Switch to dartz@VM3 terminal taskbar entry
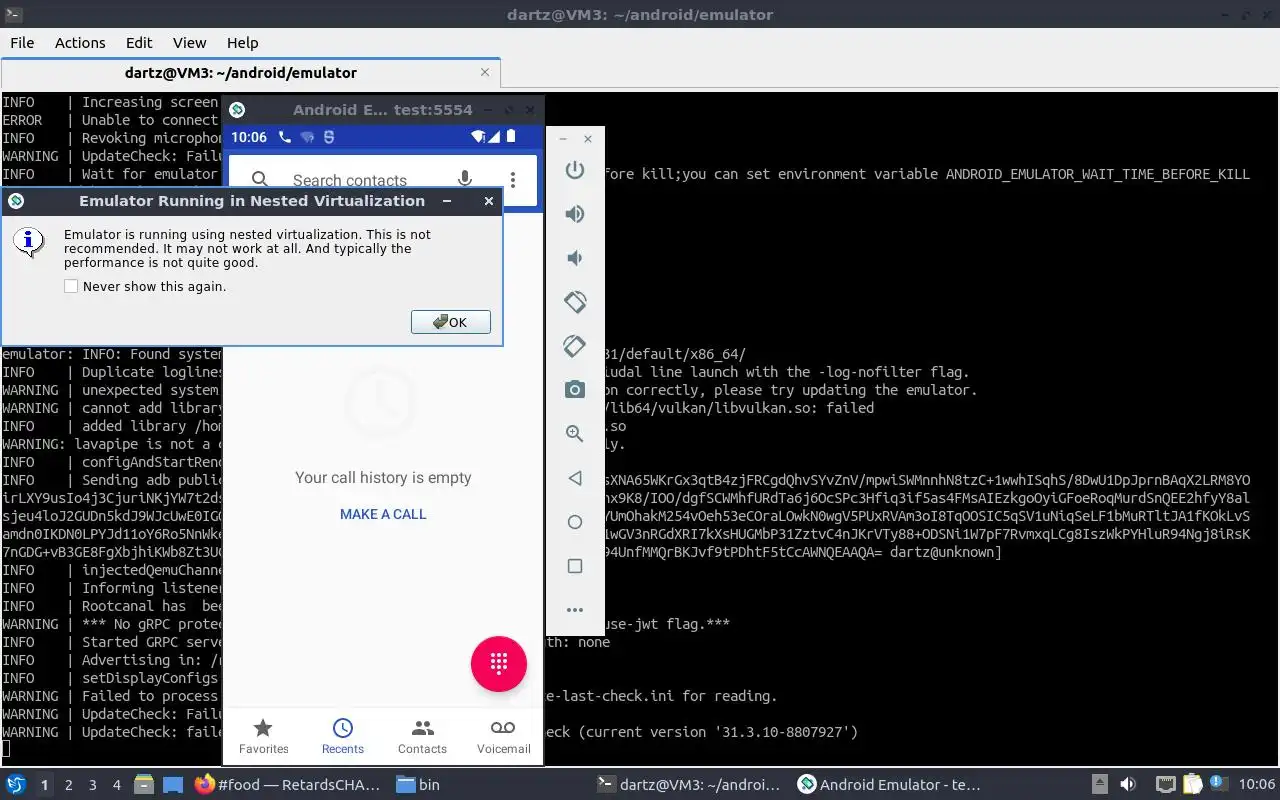 click(688, 785)
